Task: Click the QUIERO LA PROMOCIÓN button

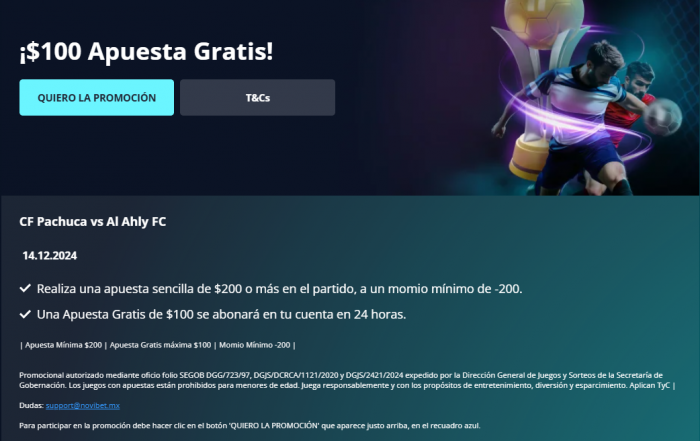Action: (96, 97)
